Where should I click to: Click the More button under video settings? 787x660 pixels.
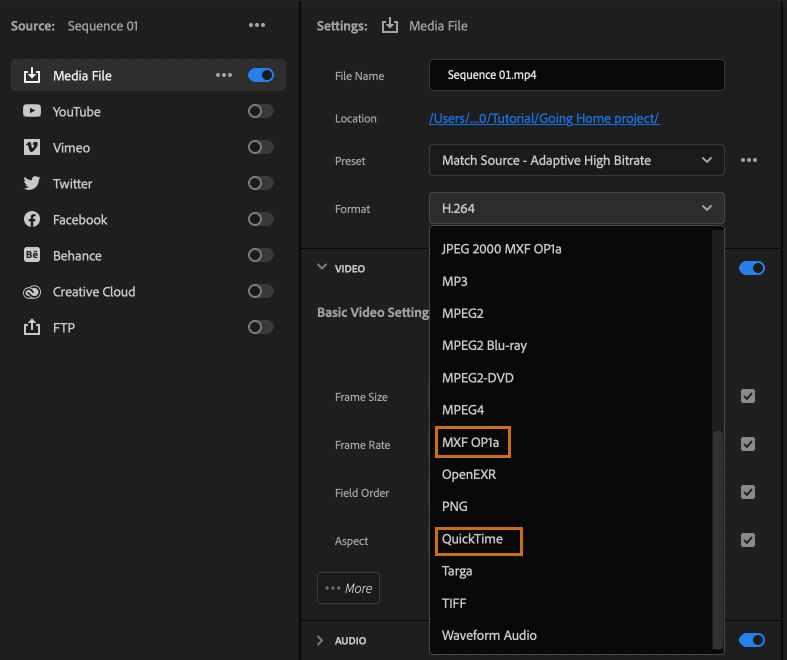pos(348,588)
